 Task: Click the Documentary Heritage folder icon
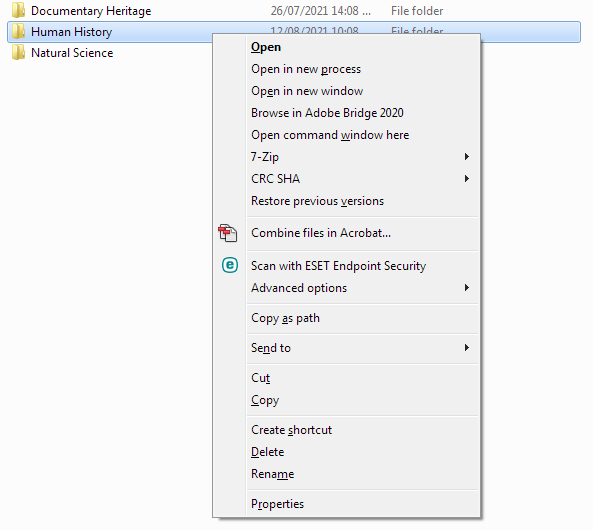18,10
